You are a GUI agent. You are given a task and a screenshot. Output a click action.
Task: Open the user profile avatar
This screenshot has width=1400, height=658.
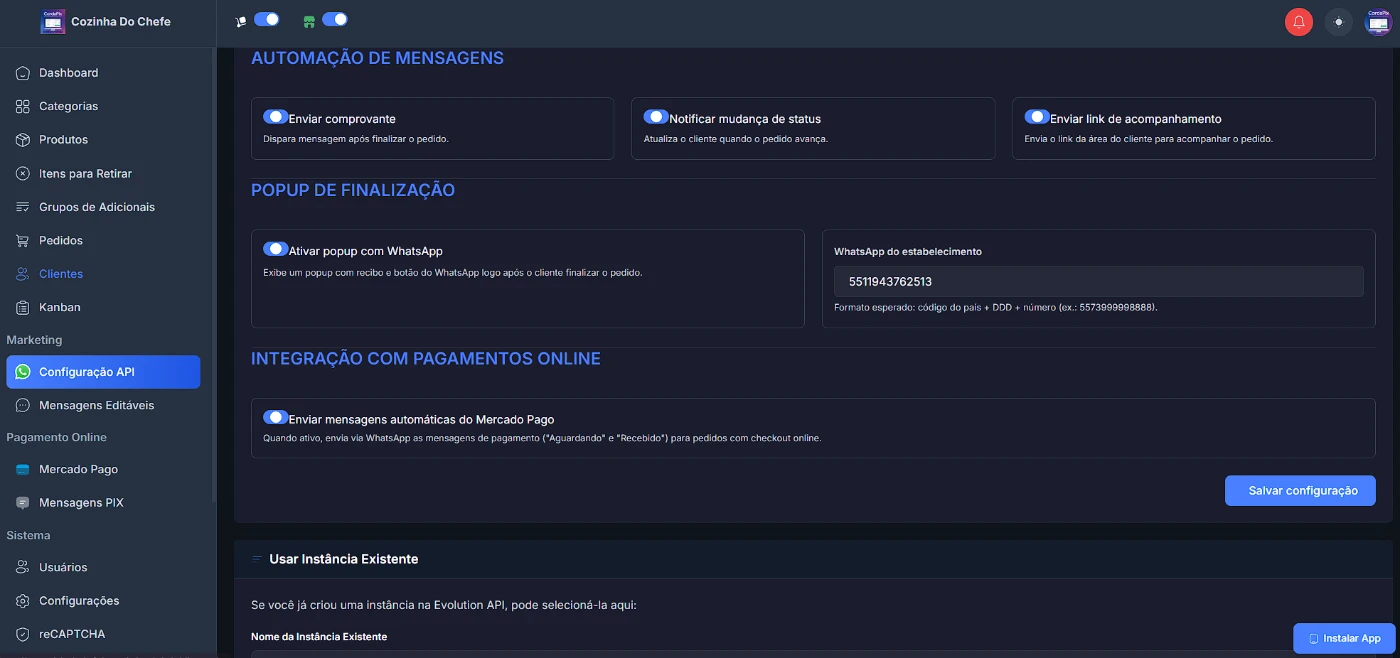(x=1378, y=22)
